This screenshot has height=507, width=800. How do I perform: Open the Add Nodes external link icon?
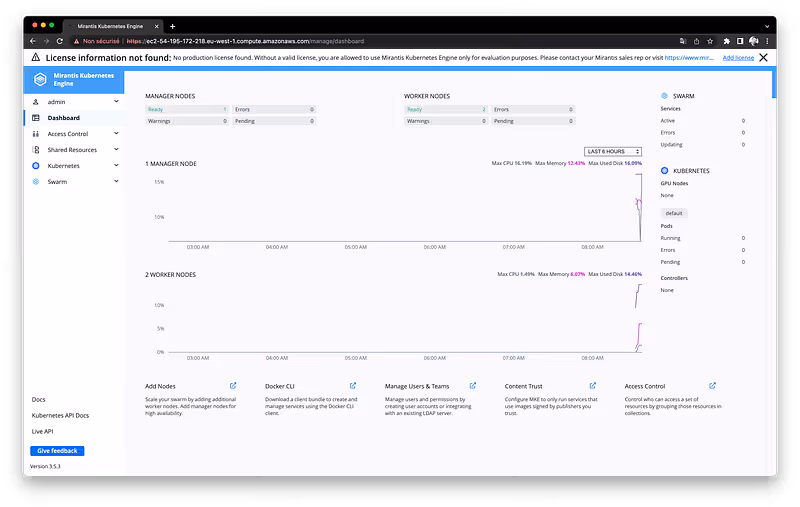point(233,385)
